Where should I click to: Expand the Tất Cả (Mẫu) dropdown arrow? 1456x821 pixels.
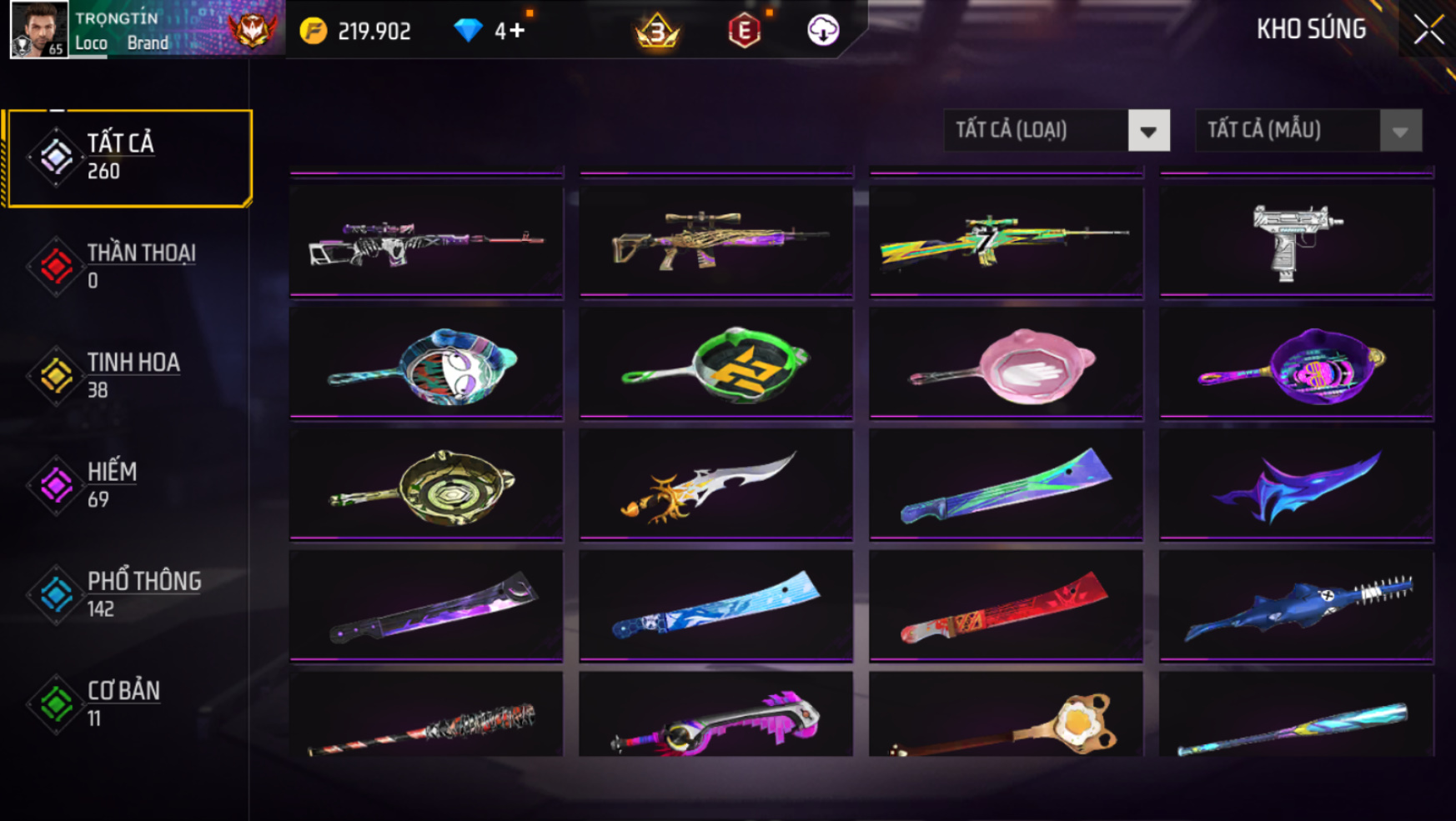1400,131
